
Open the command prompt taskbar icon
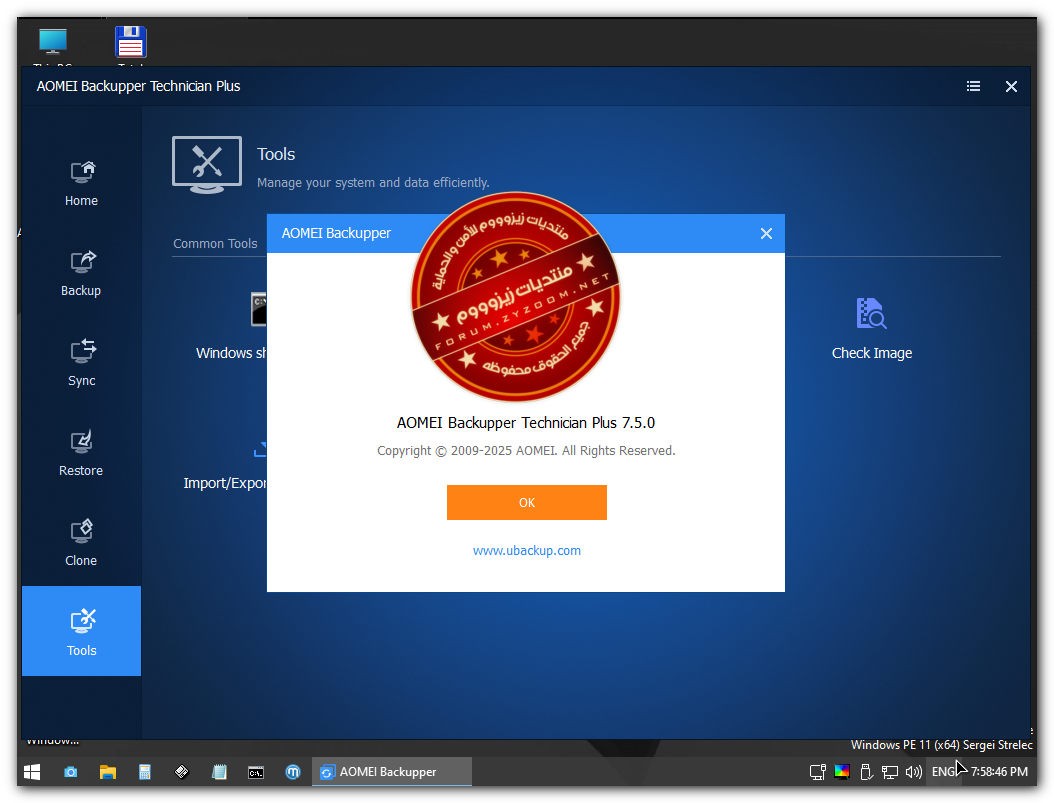256,772
